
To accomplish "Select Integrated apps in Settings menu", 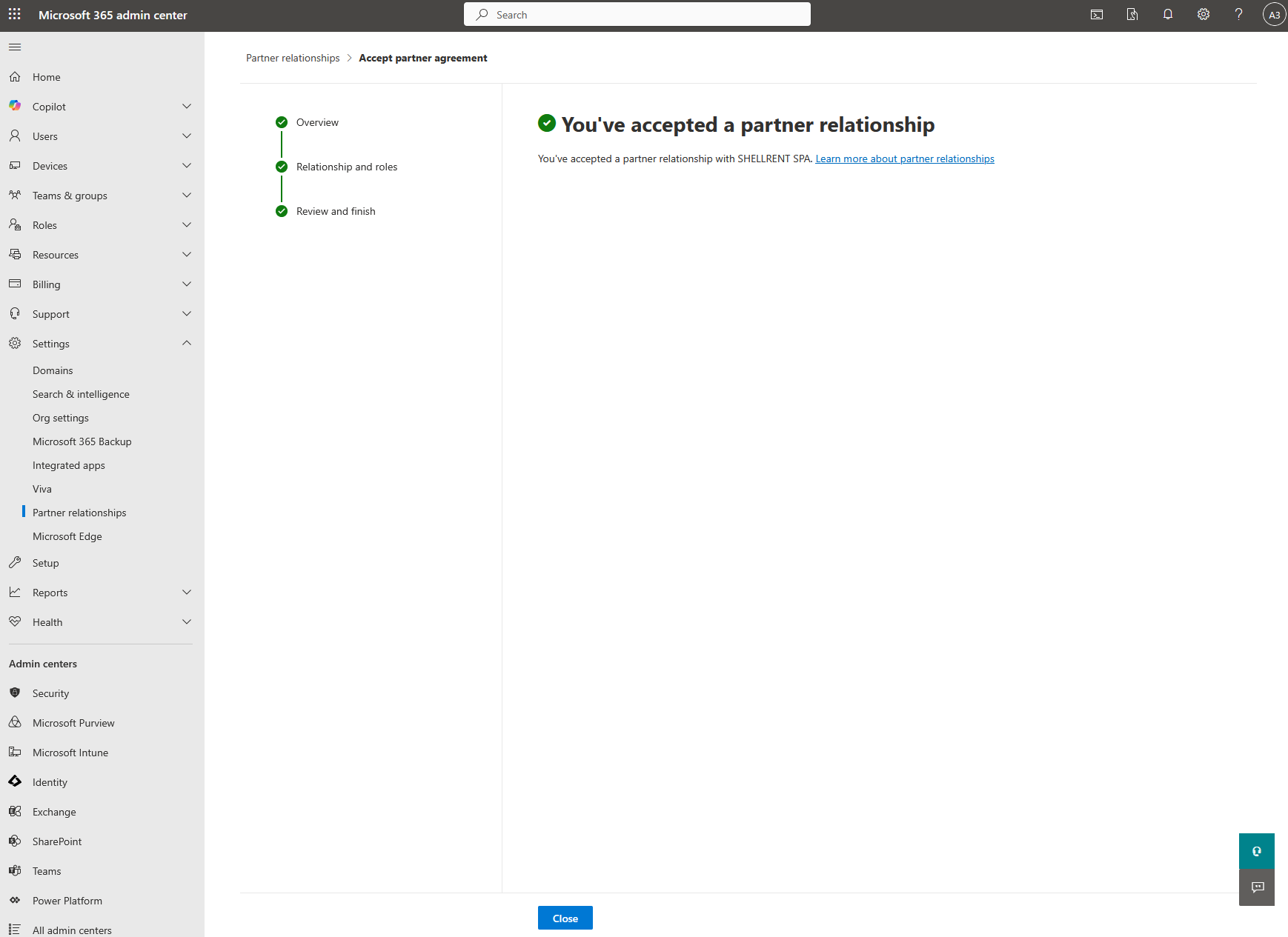I will click(x=69, y=465).
